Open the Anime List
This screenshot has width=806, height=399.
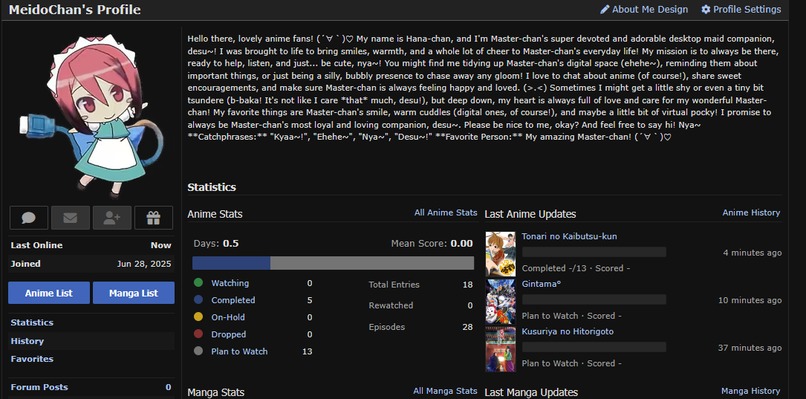49,293
